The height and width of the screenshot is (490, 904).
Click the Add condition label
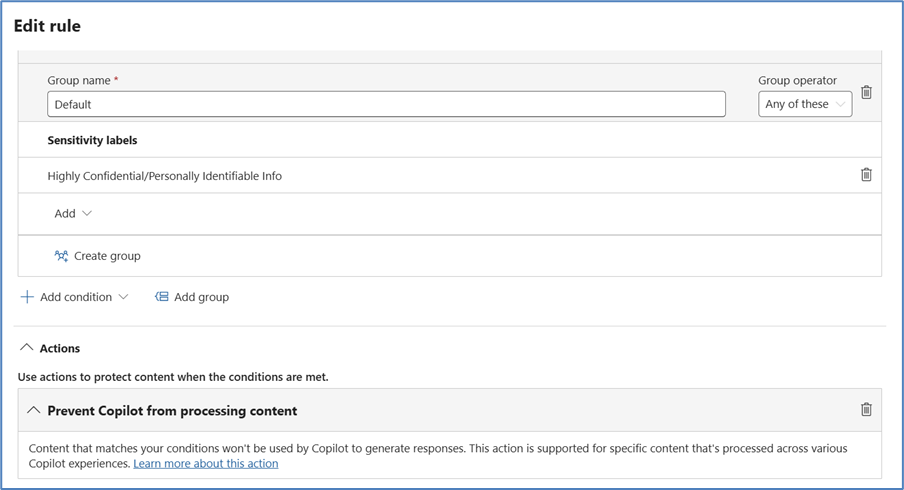point(75,297)
